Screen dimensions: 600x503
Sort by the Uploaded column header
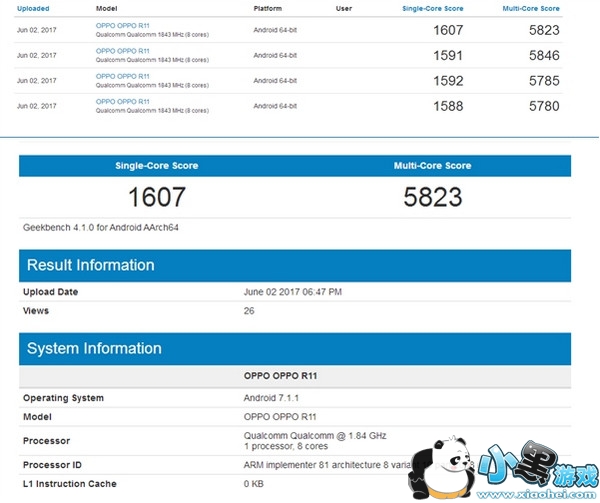tap(33, 8)
